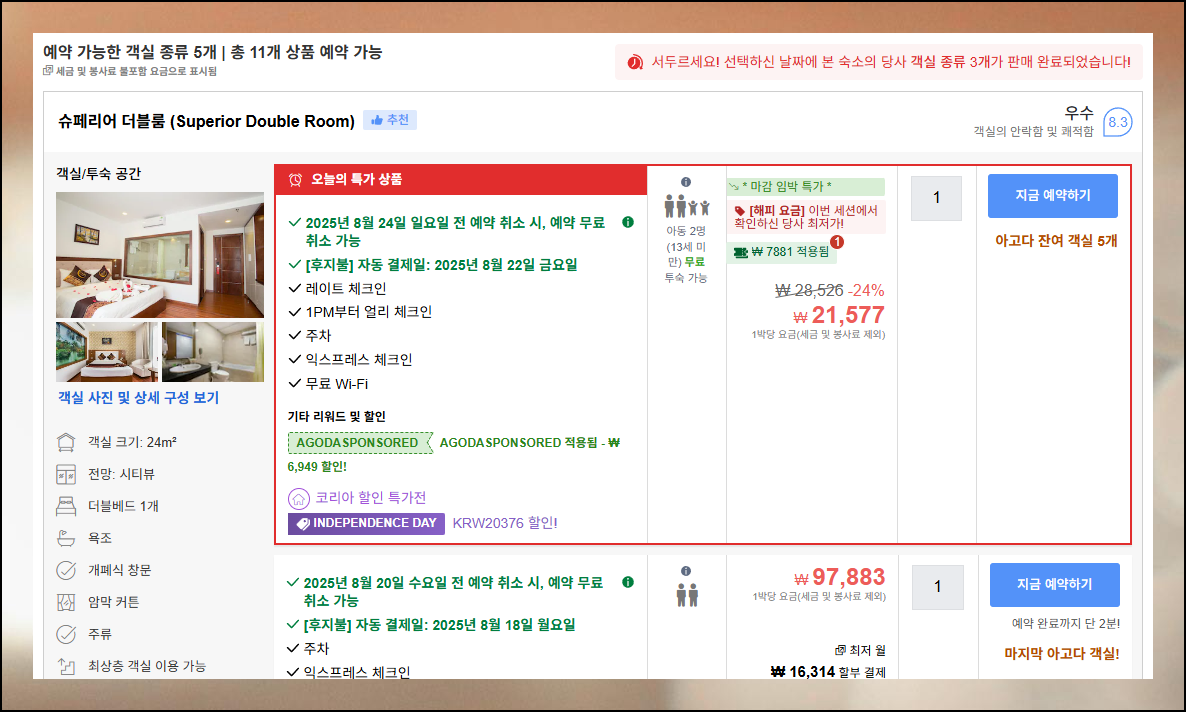
Task: Click the thumbs-up 추천 badge
Action: point(390,120)
